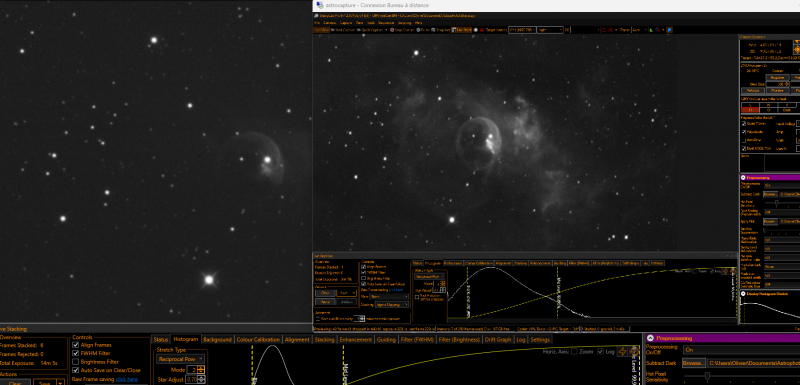Image resolution: width=800 pixels, height=385 pixels.
Task: Toggle Align Frames in the small remote panel
Action: 363,267
